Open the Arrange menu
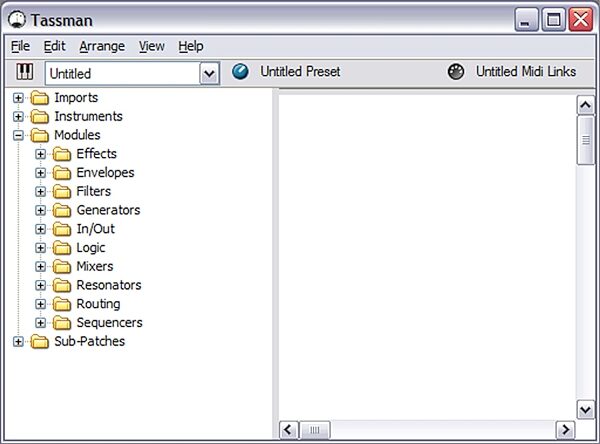 tap(102, 46)
